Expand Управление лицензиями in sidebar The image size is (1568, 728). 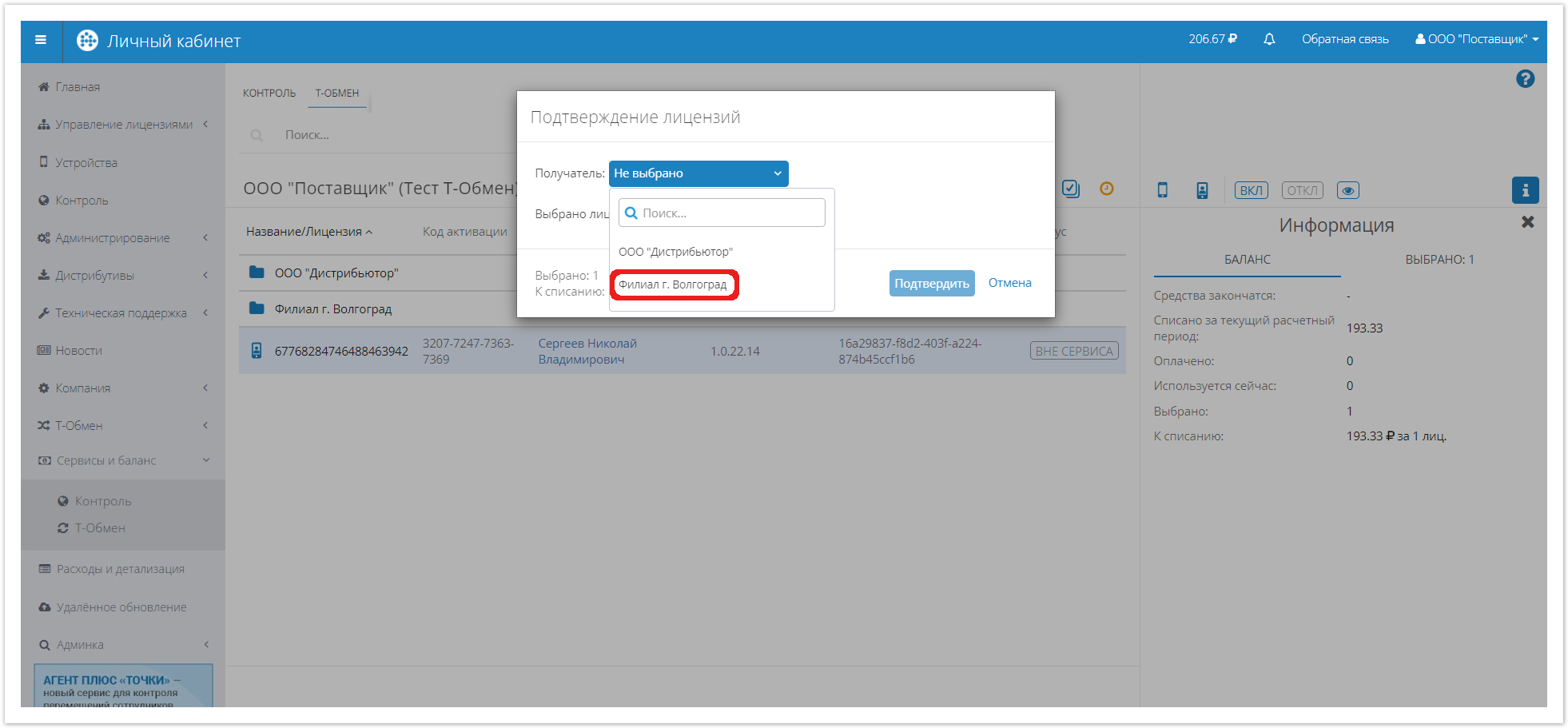124,125
